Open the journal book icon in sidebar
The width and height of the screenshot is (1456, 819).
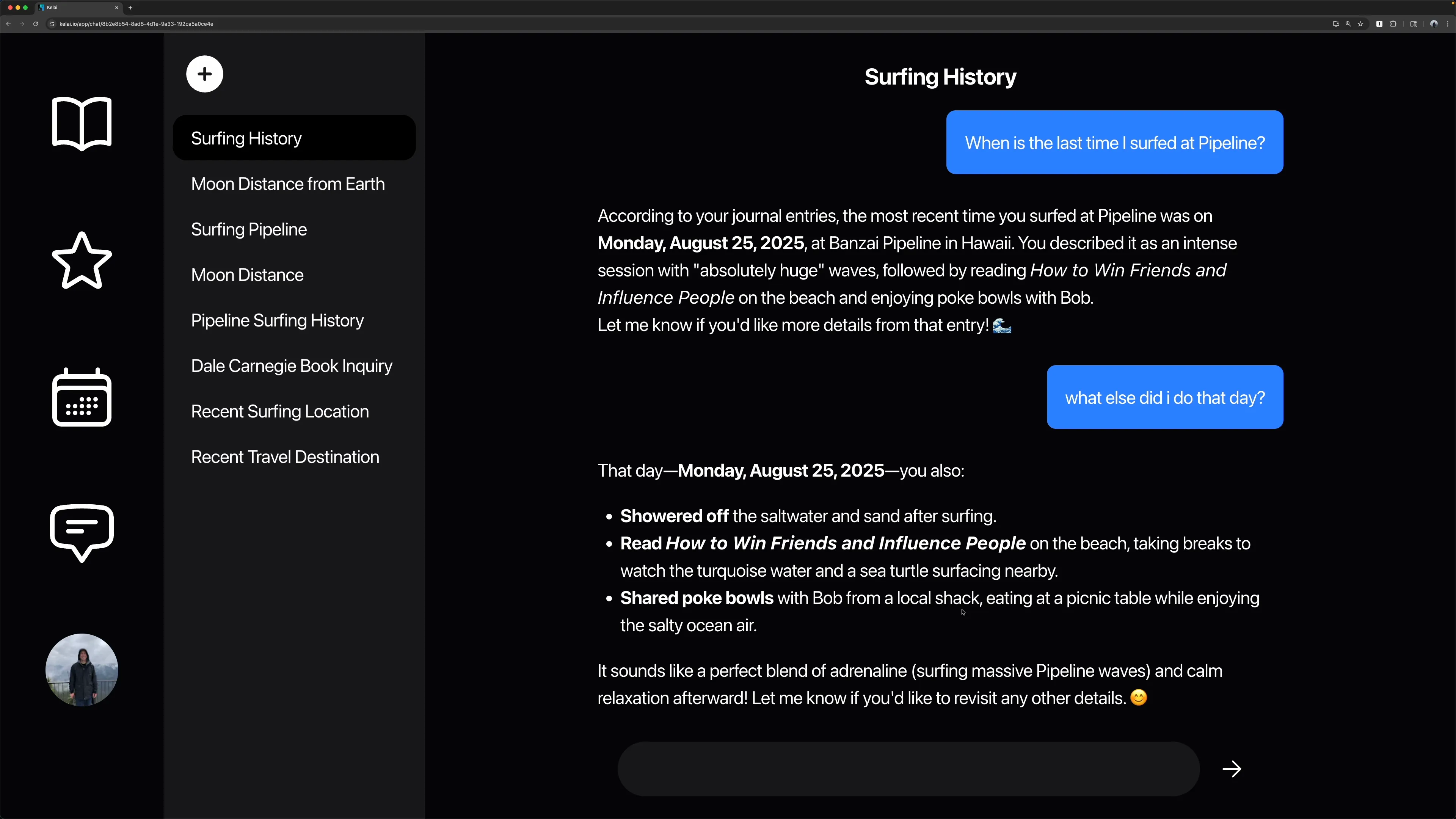click(82, 123)
